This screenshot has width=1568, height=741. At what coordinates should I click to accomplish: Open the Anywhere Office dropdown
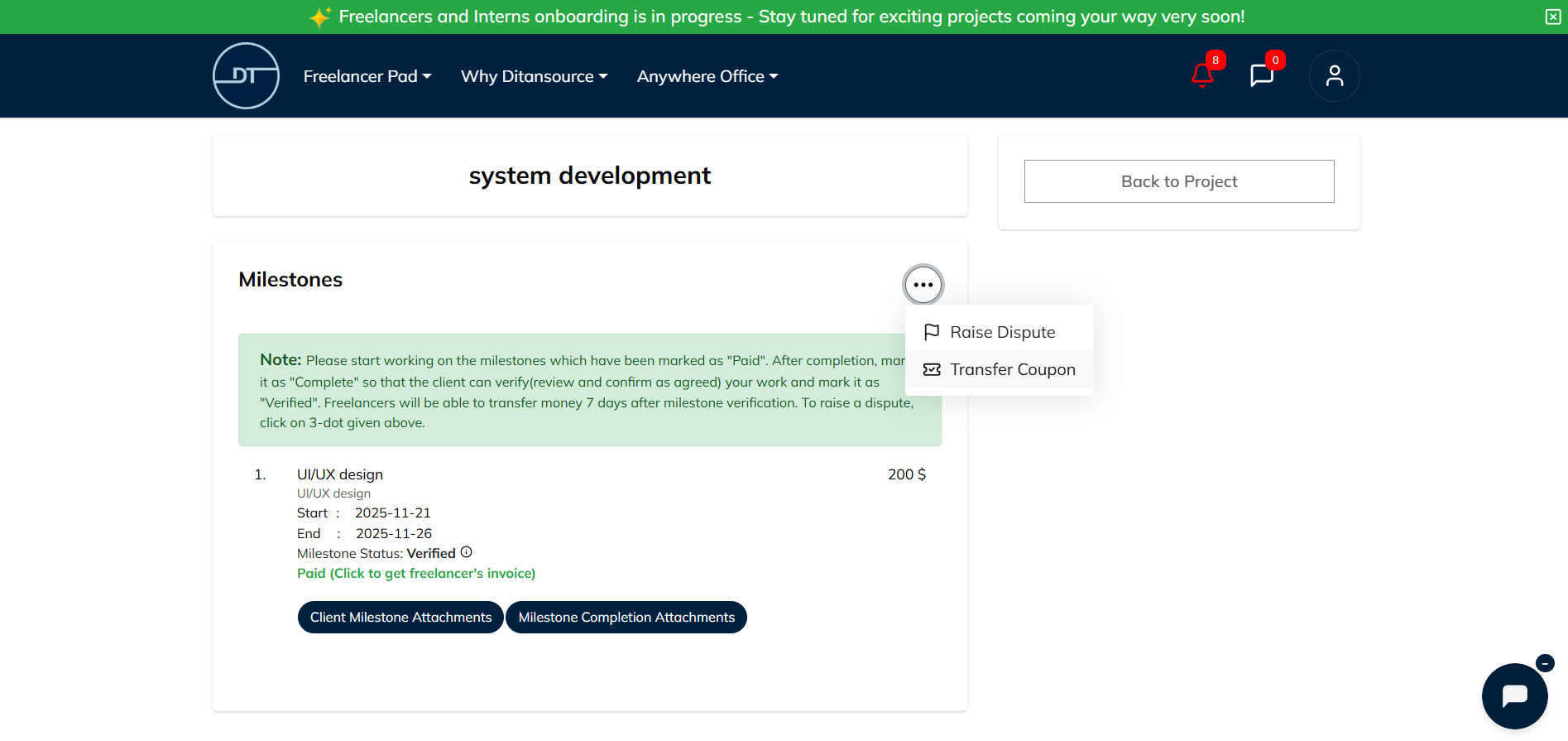click(x=707, y=76)
